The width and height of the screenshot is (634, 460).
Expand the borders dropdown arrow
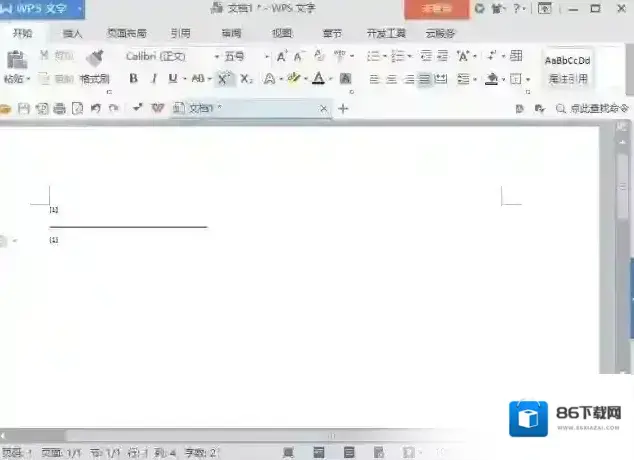(x=528, y=79)
